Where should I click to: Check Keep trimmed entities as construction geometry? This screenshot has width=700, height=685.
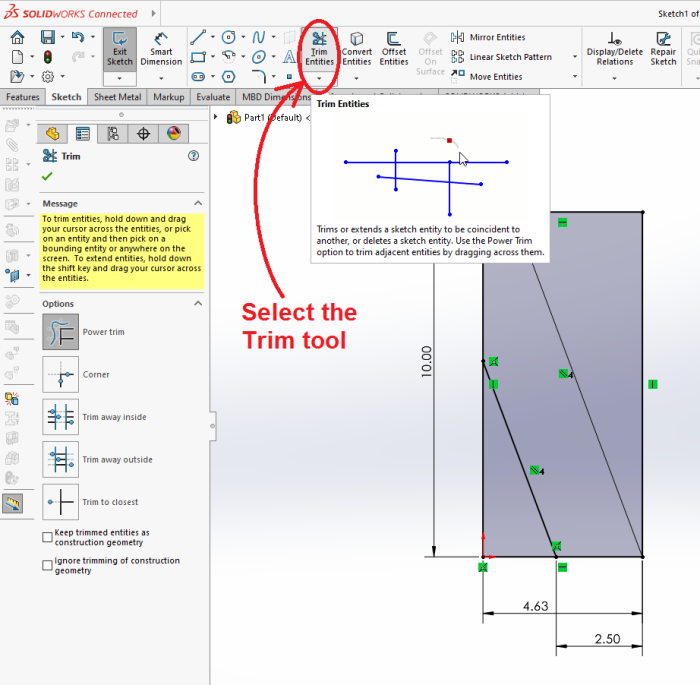click(47, 537)
